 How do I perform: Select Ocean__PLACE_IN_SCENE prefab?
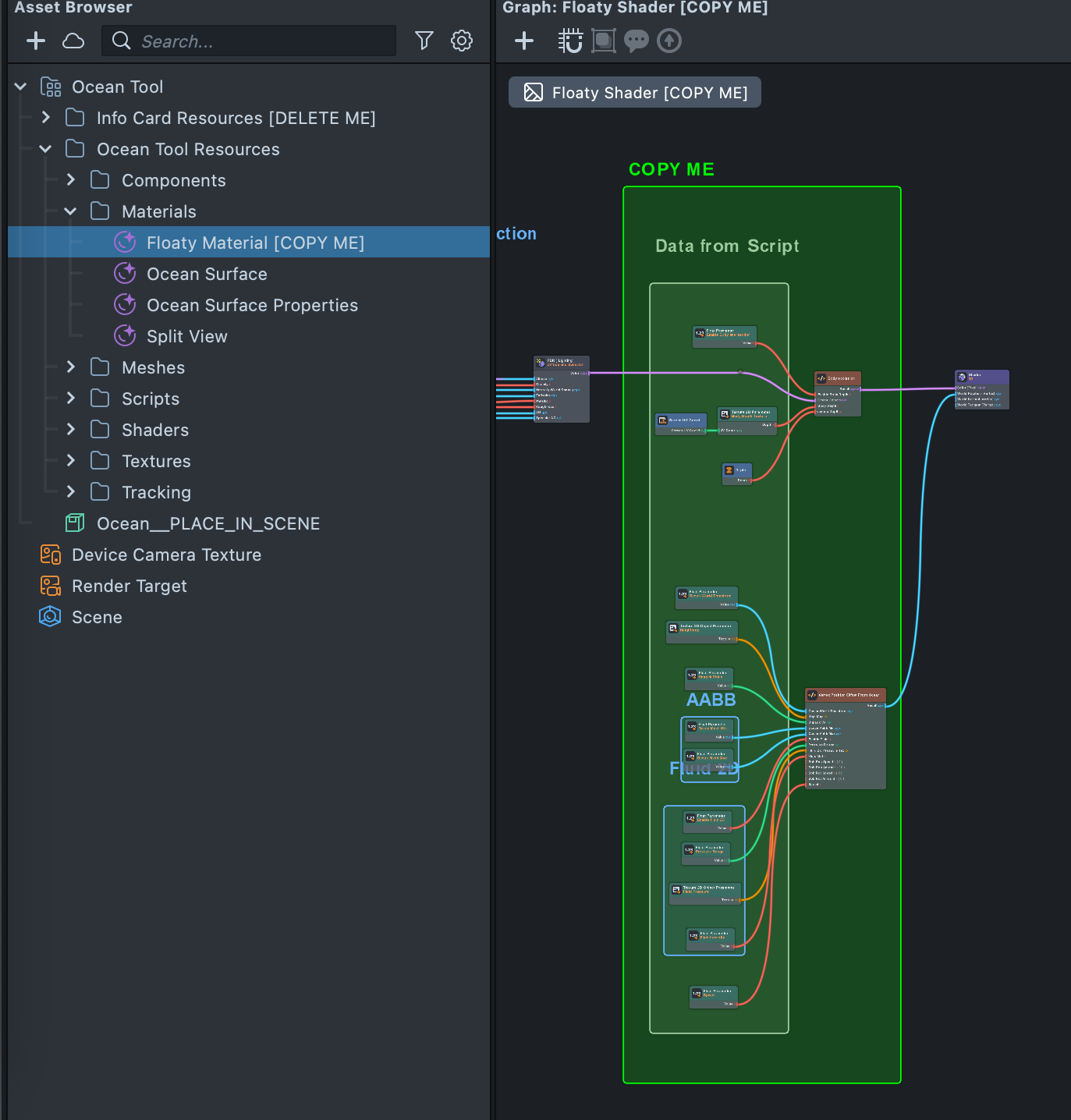click(x=207, y=523)
